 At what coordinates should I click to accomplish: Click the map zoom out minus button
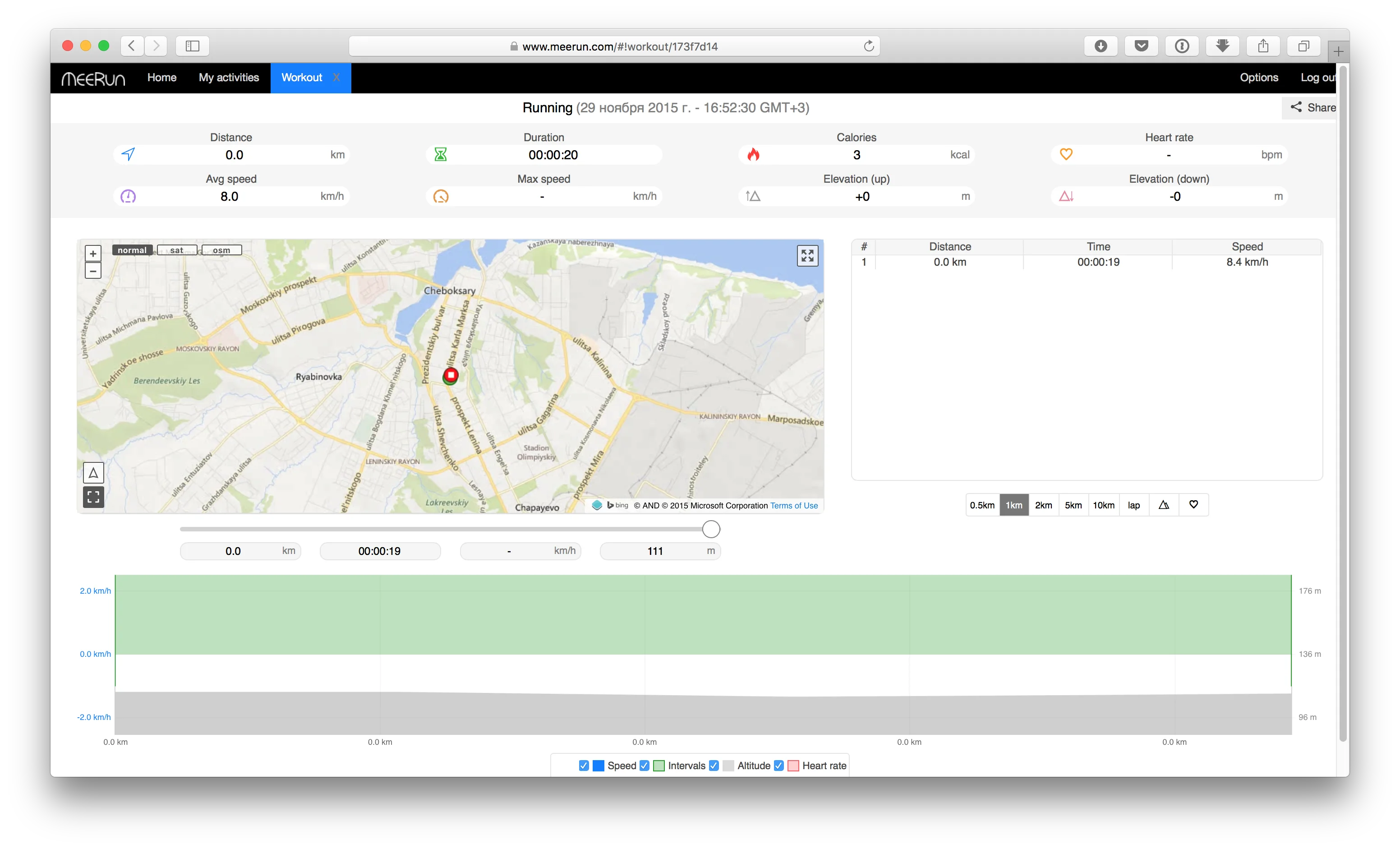pos(93,271)
